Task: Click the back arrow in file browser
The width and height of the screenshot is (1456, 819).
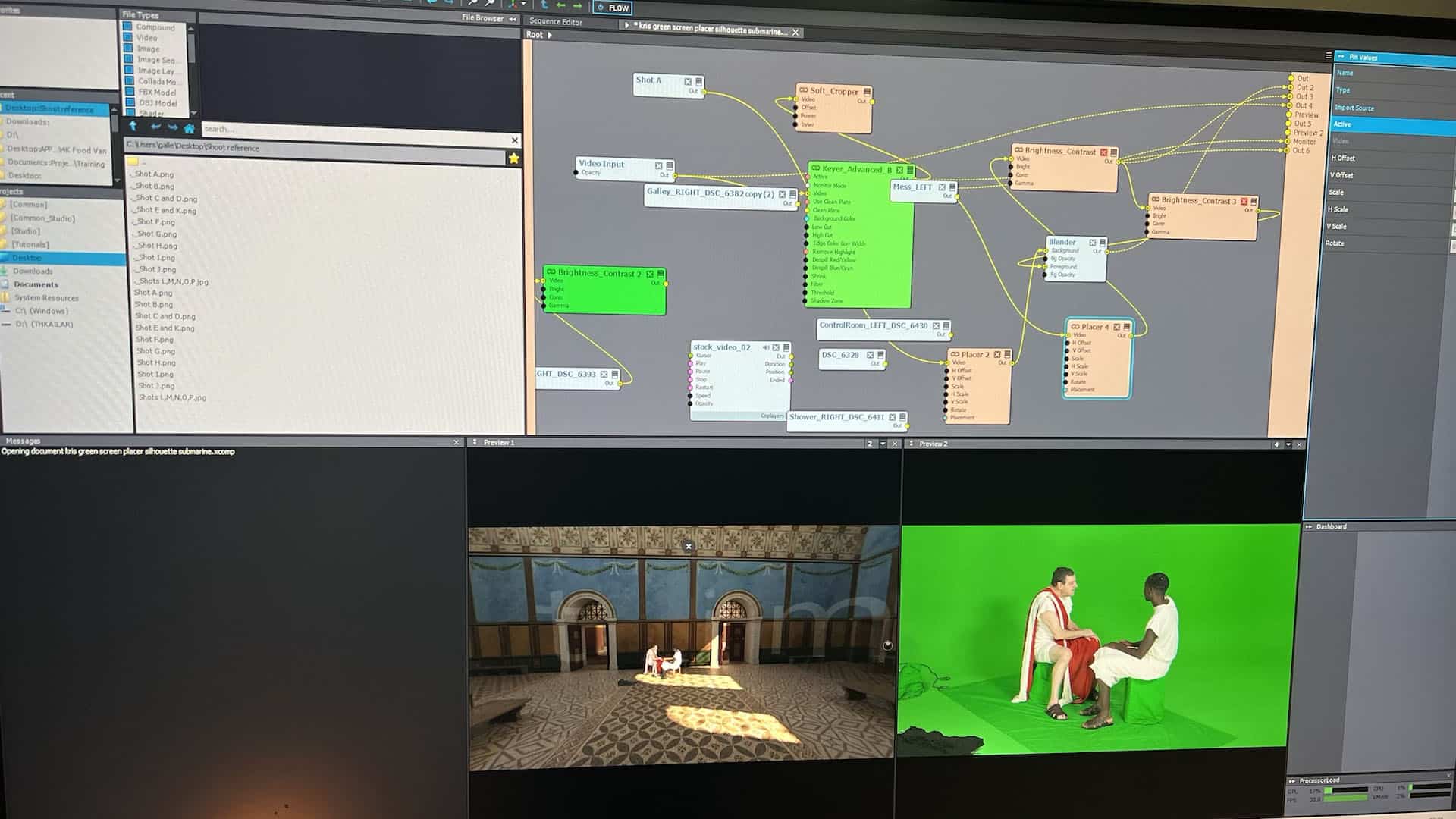Action: pyautogui.click(x=155, y=127)
